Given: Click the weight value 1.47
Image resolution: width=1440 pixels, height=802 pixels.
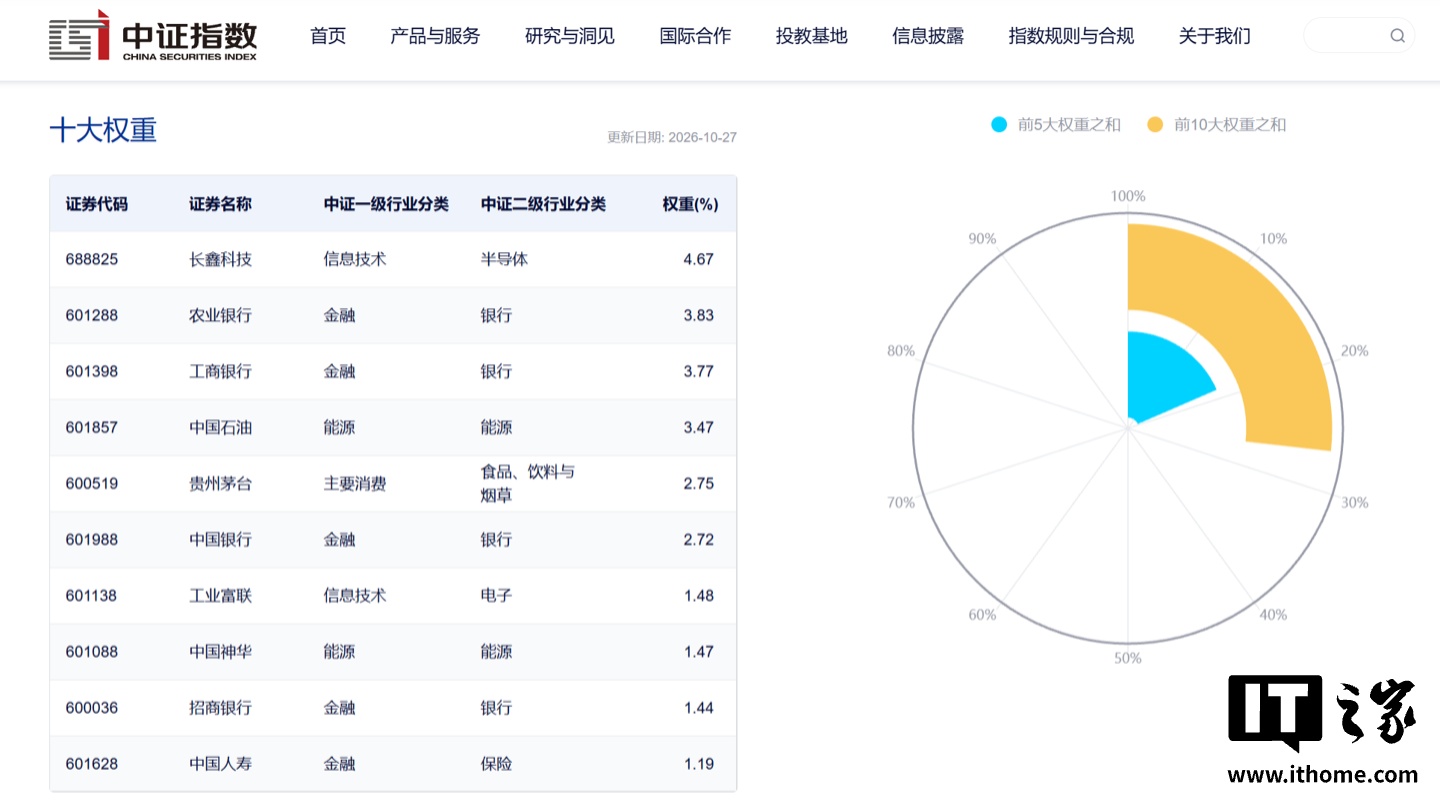Looking at the screenshot, I should (699, 651).
